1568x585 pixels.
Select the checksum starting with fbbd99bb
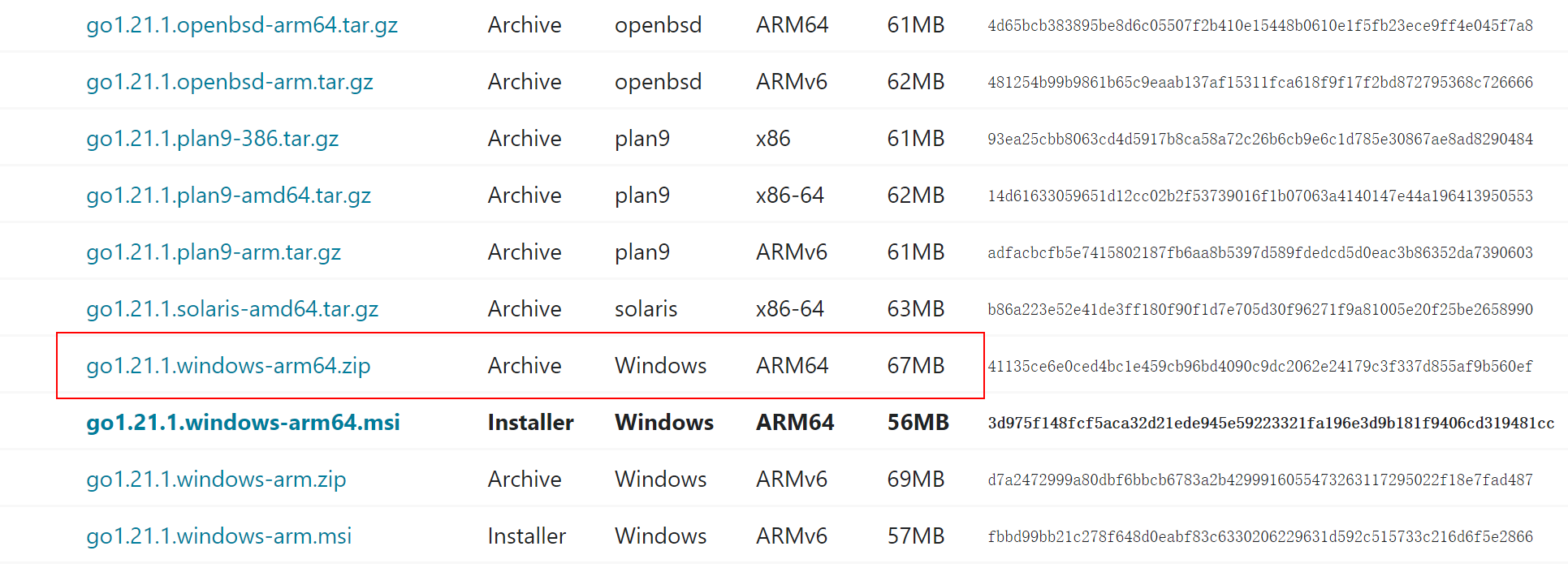1260,536
